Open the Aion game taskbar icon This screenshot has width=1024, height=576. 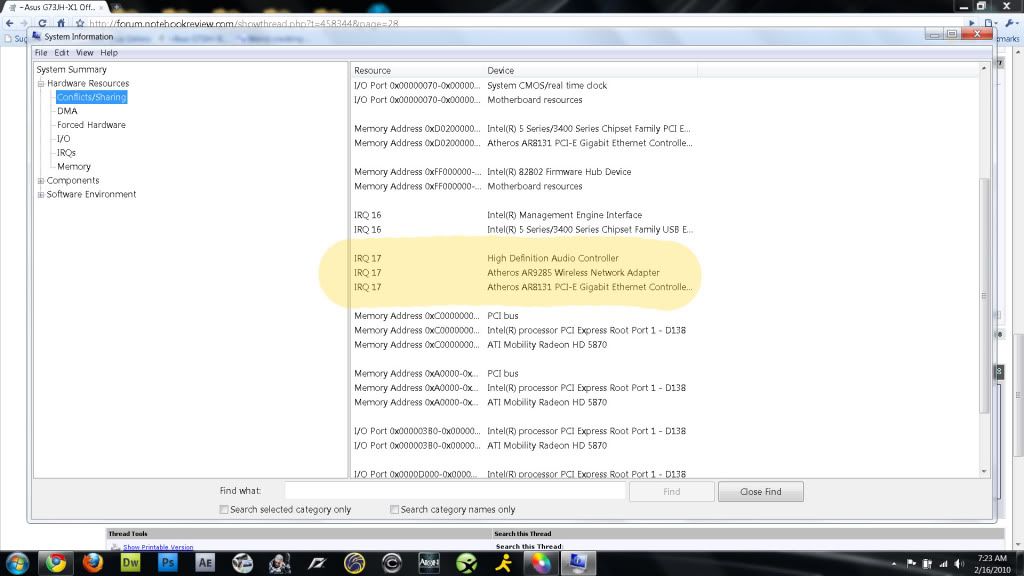pos(429,563)
